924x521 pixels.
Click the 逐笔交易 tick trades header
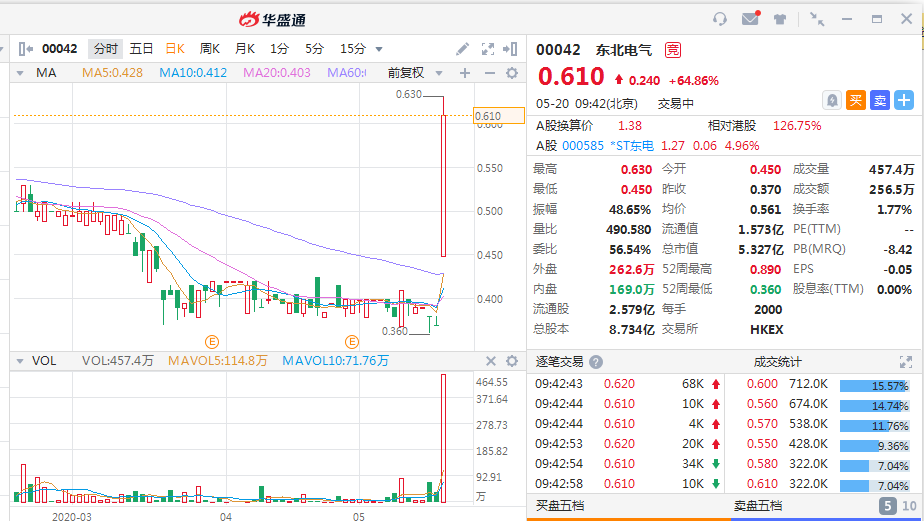coord(559,362)
